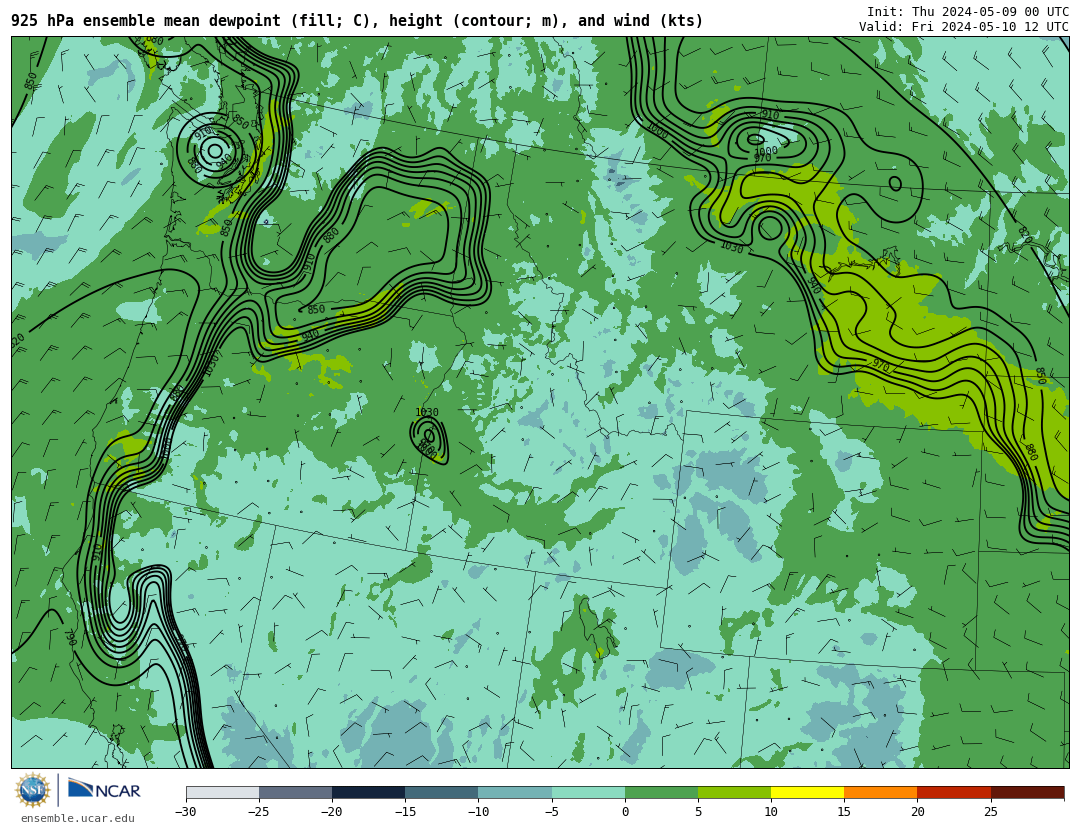1080x831 pixels.
Task: Click the 'Valid: Fri 2024-05-10 12 UTC' text
Action: 964,27
